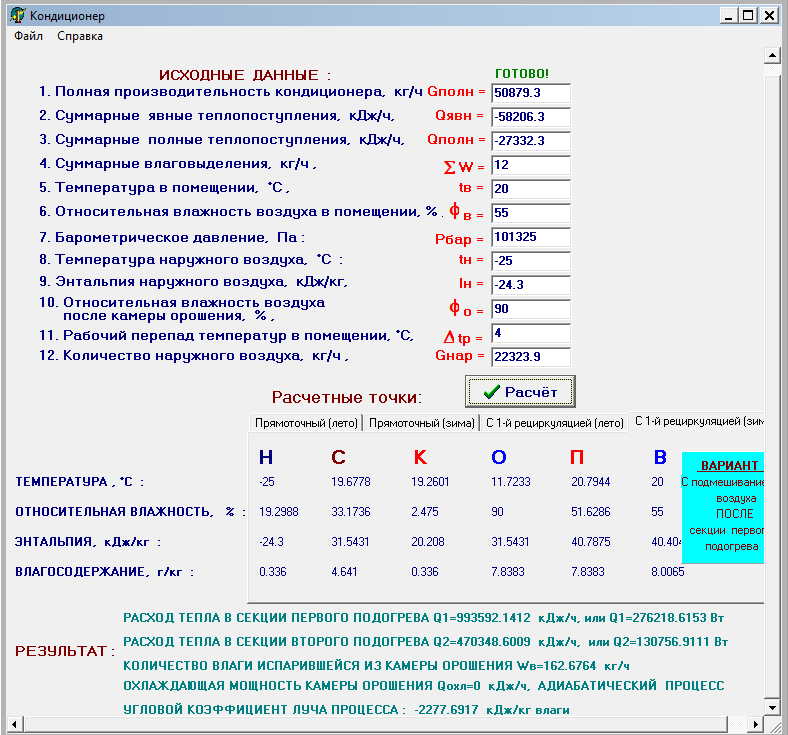Click the vertical scrollbar up arrow
Viewport: 788px width, 735px height.
(x=772, y=55)
